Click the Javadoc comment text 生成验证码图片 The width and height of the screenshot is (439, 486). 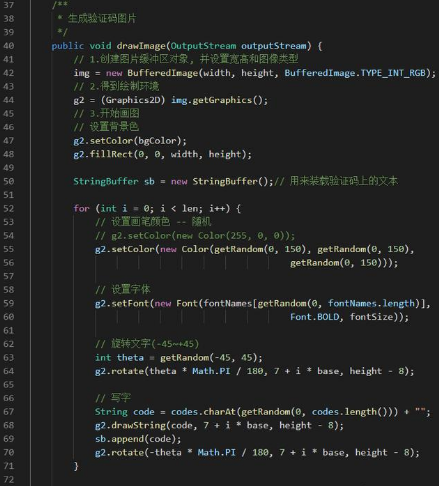[102, 19]
